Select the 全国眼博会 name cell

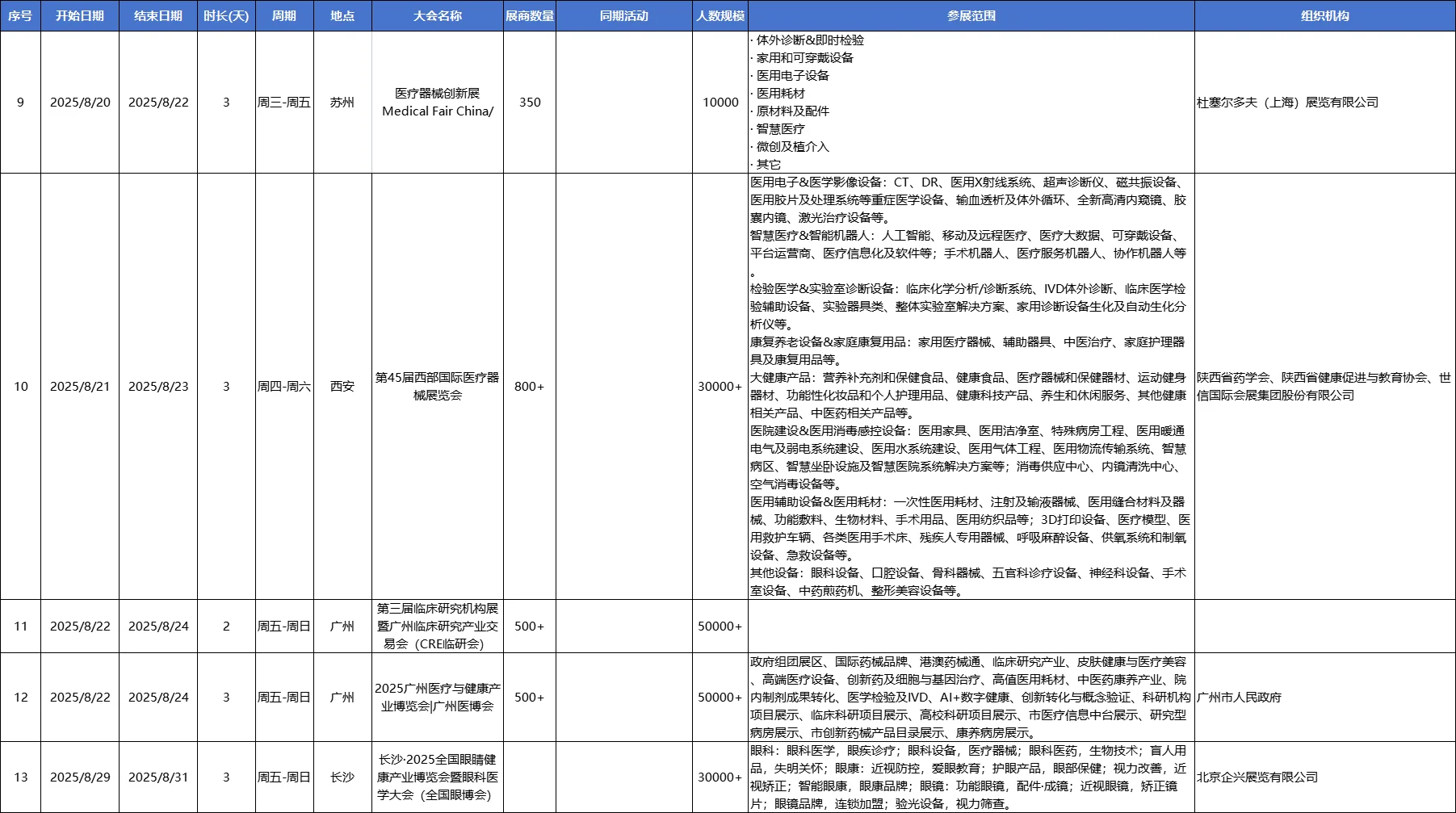[x=438, y=777]
